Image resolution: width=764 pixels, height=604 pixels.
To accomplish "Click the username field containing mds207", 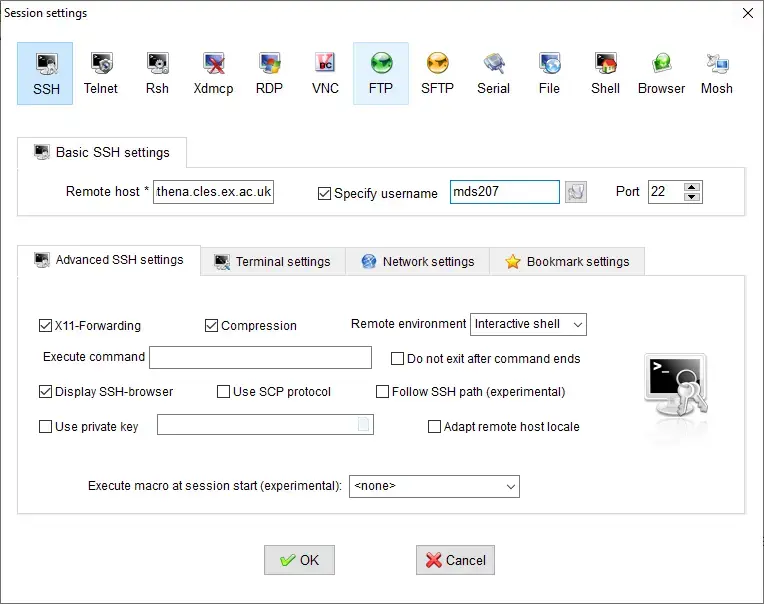I will (504, 192).
